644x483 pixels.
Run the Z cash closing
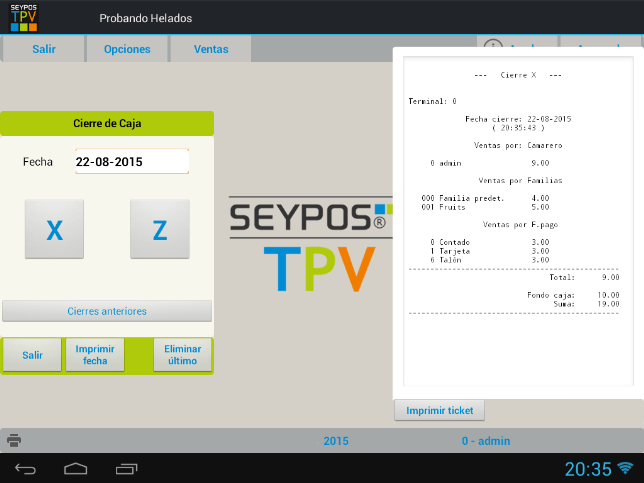(x=159, y=229)
